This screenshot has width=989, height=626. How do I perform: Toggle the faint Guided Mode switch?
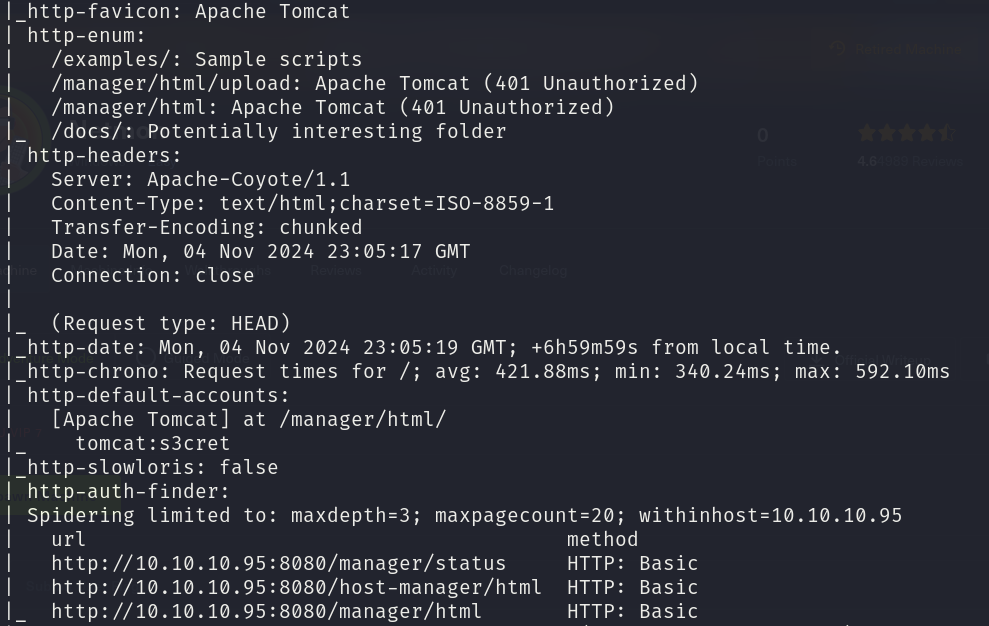click(144, 358)
